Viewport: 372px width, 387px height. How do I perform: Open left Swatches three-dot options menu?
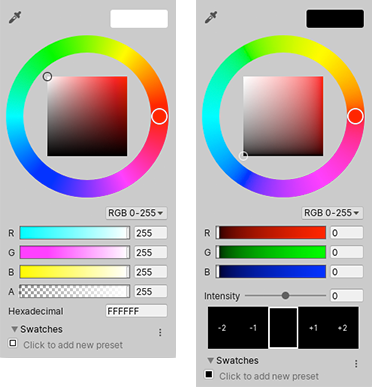pos(160,332)
